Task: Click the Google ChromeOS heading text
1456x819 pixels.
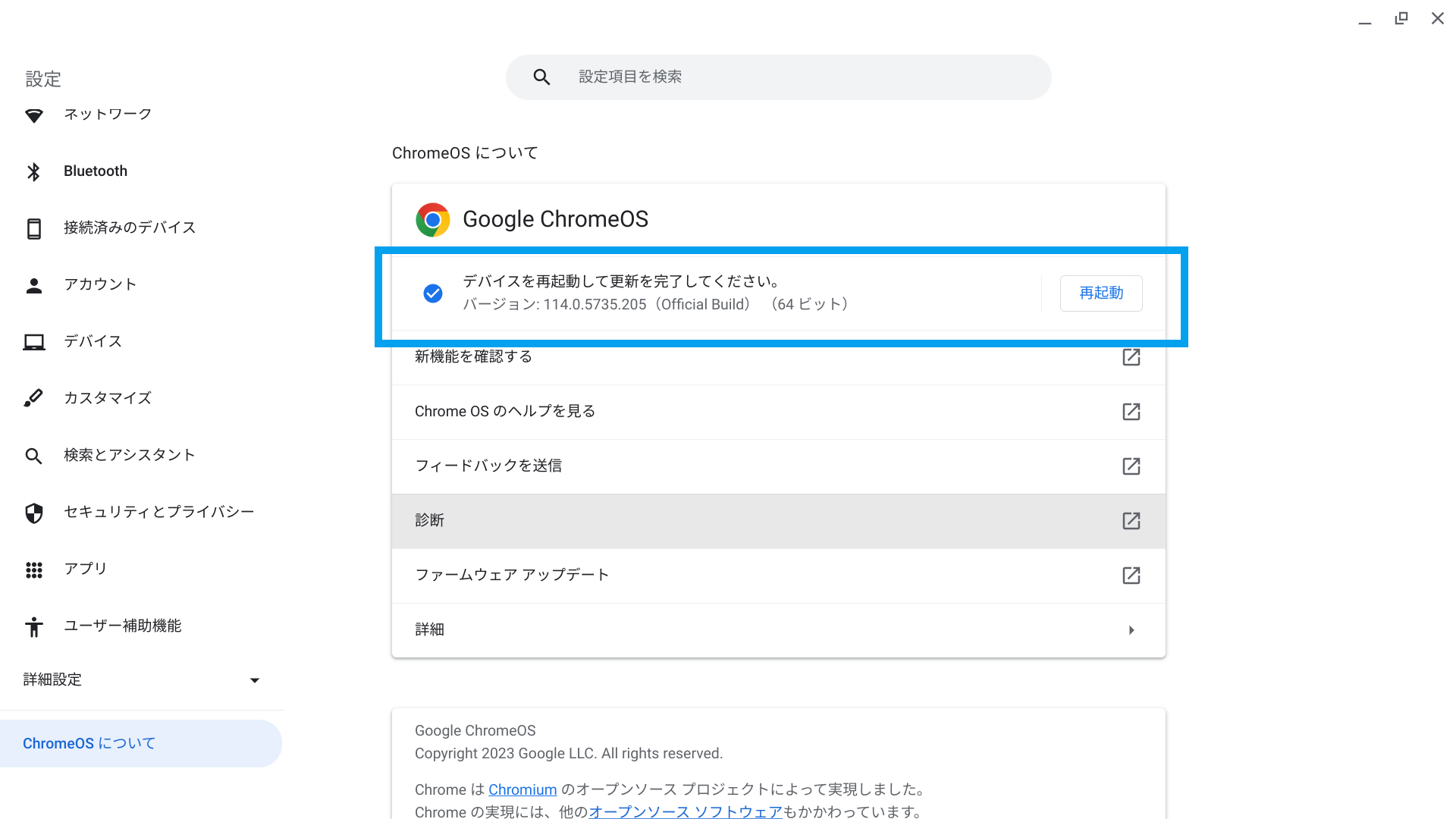Action: coord(555,220)
